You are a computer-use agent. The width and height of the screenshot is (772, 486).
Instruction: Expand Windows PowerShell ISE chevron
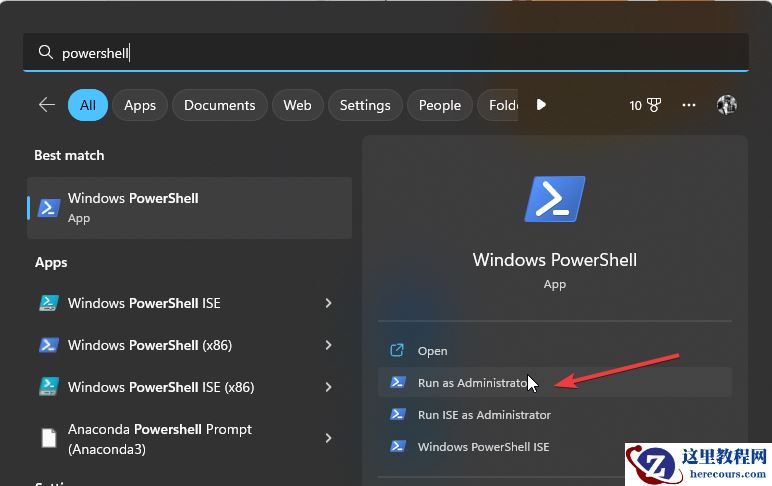[x=328, y=303]
